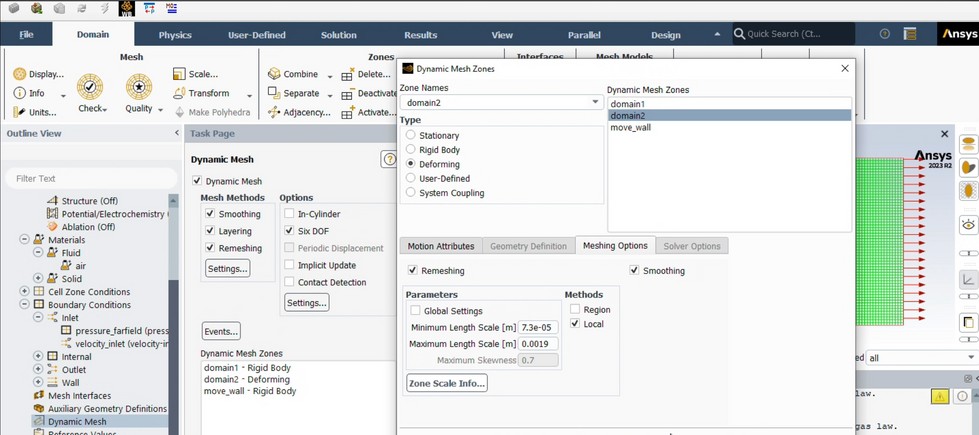Expand the Wall boundary node
This screenshot has width=979, height=435.
point(38,383)
